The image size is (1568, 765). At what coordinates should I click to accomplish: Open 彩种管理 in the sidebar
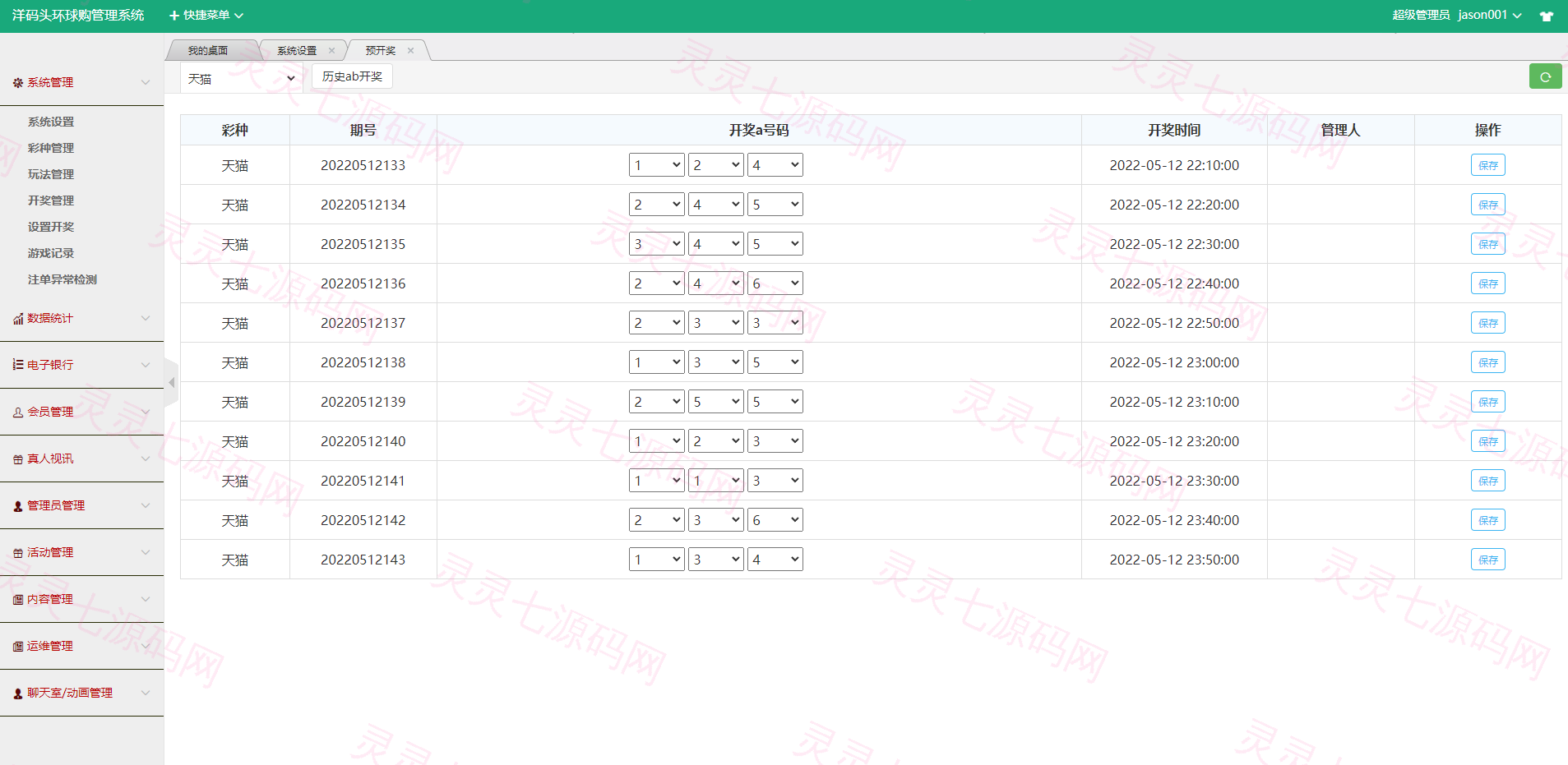click(x=51, y=148)
